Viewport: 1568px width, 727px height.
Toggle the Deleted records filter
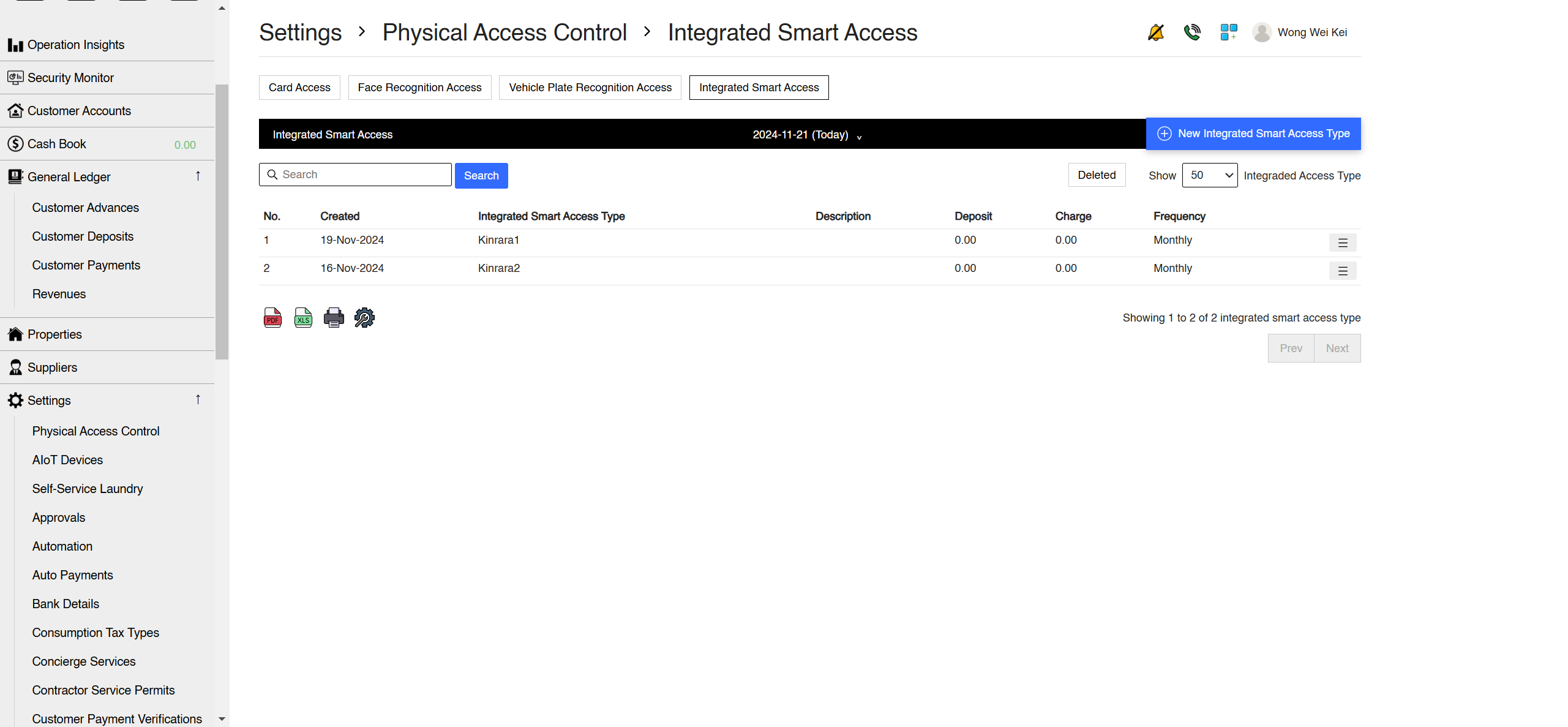pyautogui.click(x=1096, y=175)
